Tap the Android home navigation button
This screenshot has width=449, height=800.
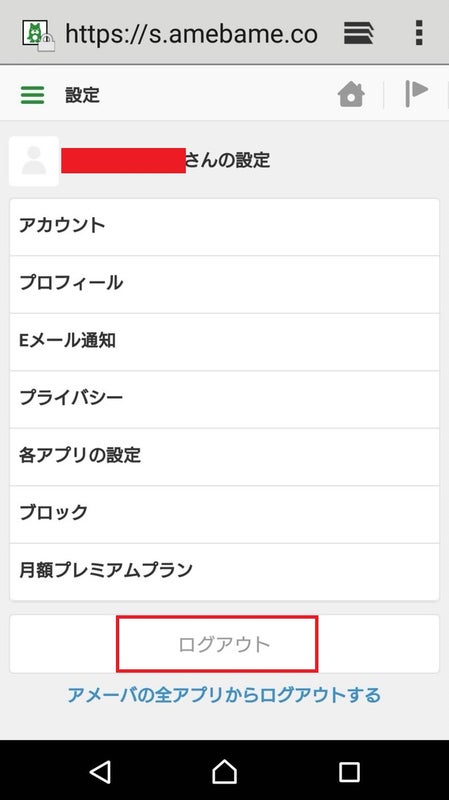[224, 771]
